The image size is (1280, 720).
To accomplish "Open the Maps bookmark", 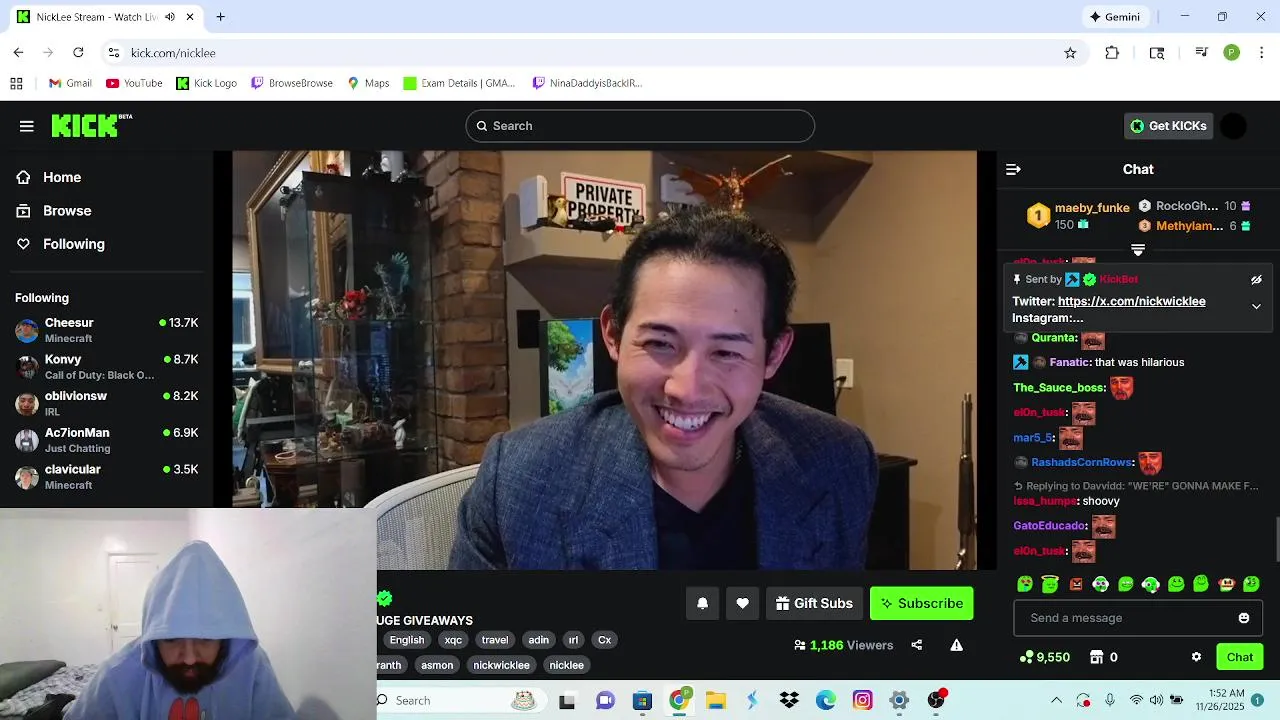I will coord(368,83).
